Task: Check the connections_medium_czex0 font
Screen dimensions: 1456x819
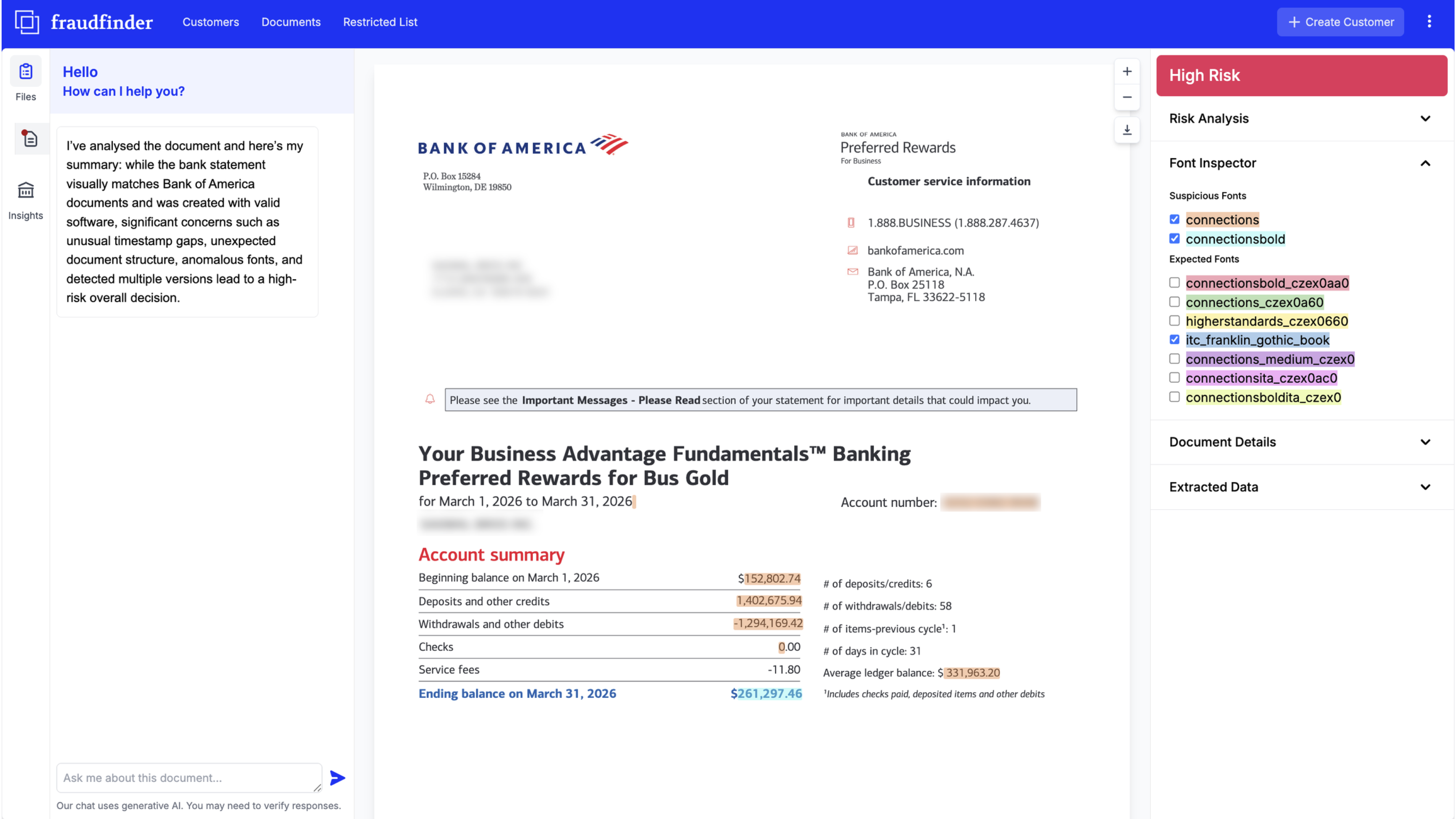Action: click(1175, 359)
